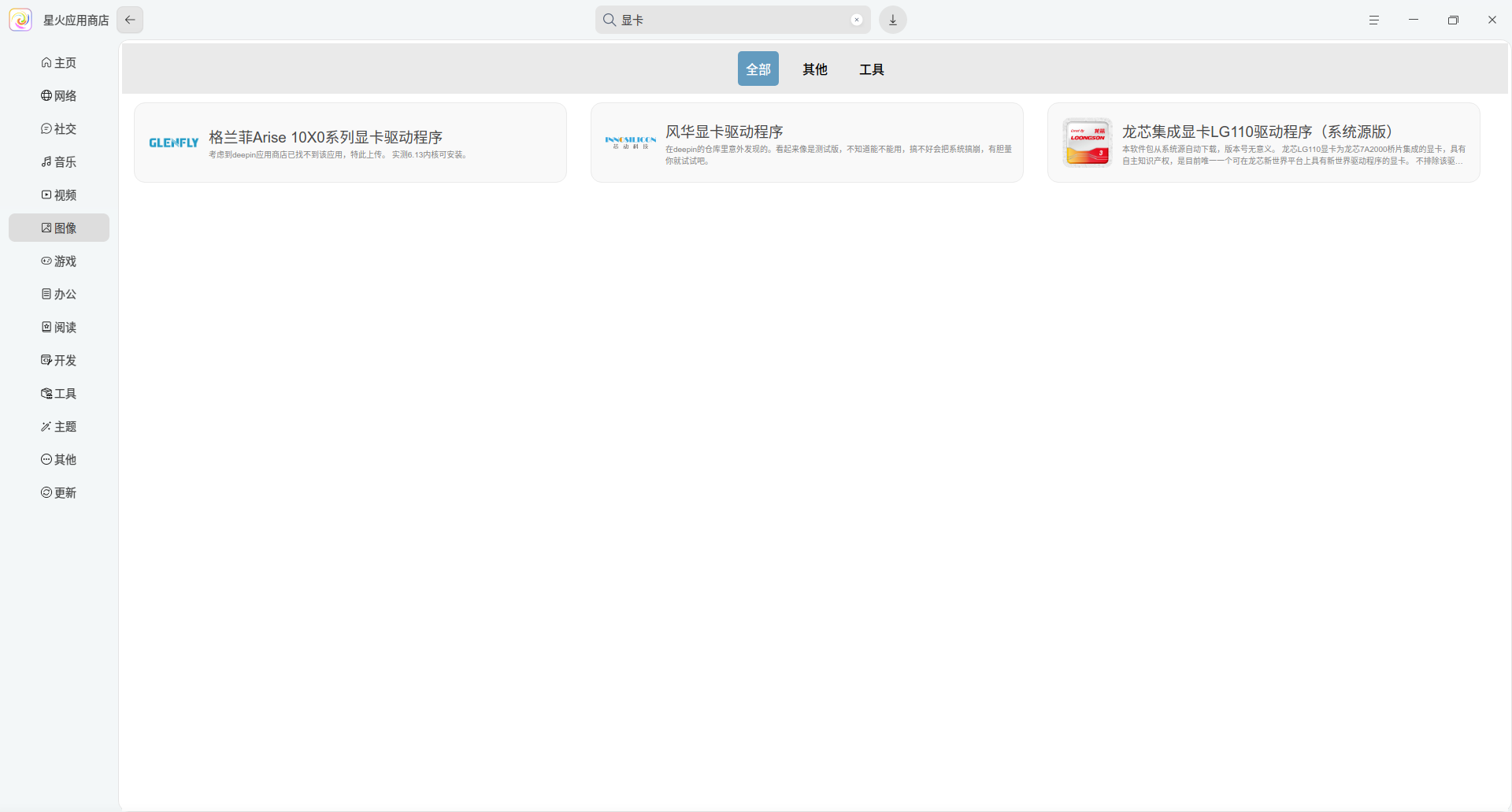Open the download manager icon

tap(893, 20)
